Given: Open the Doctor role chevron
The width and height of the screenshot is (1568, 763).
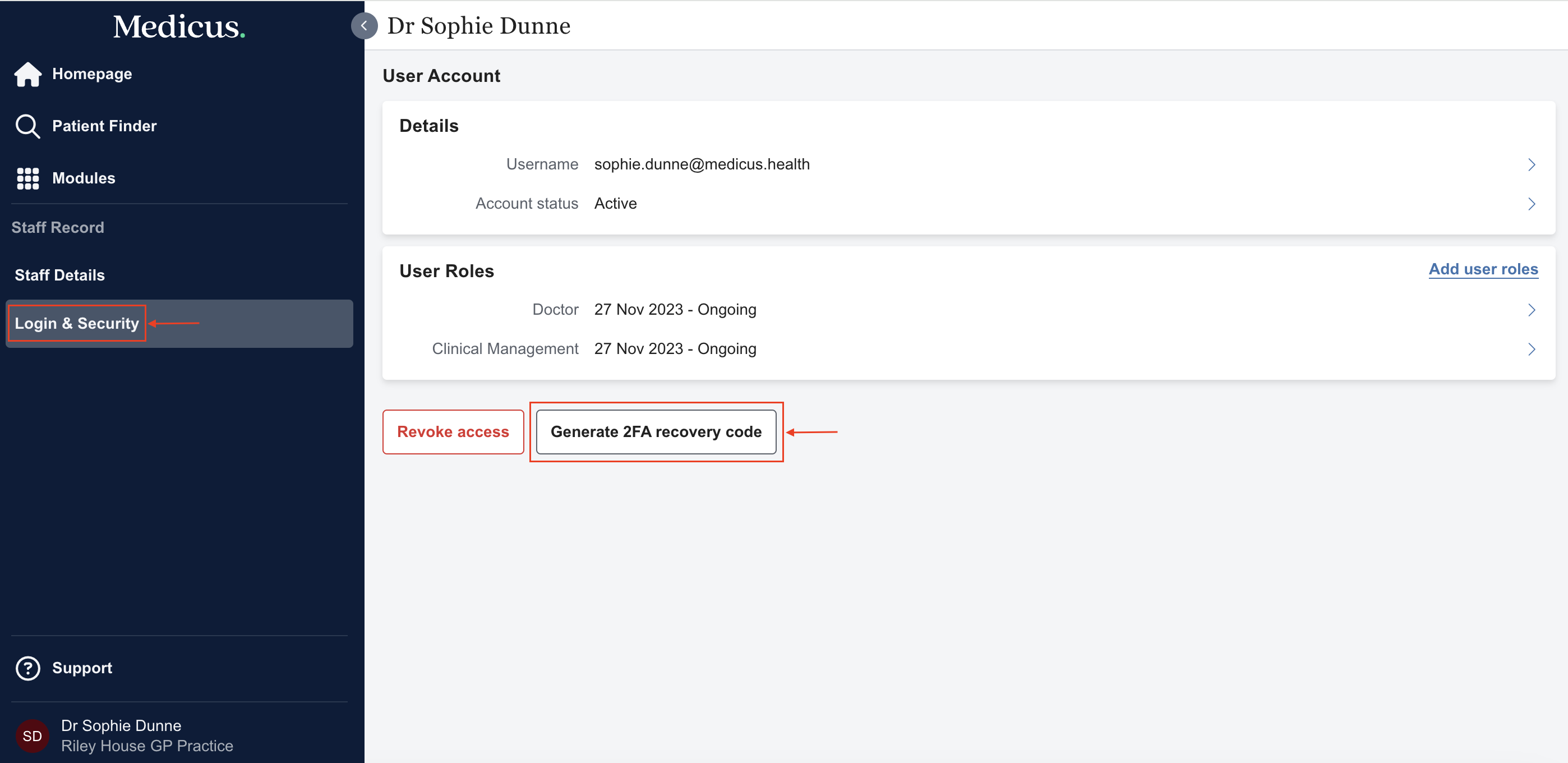Looking at the screenshot, I should (x=1531, y=310).
